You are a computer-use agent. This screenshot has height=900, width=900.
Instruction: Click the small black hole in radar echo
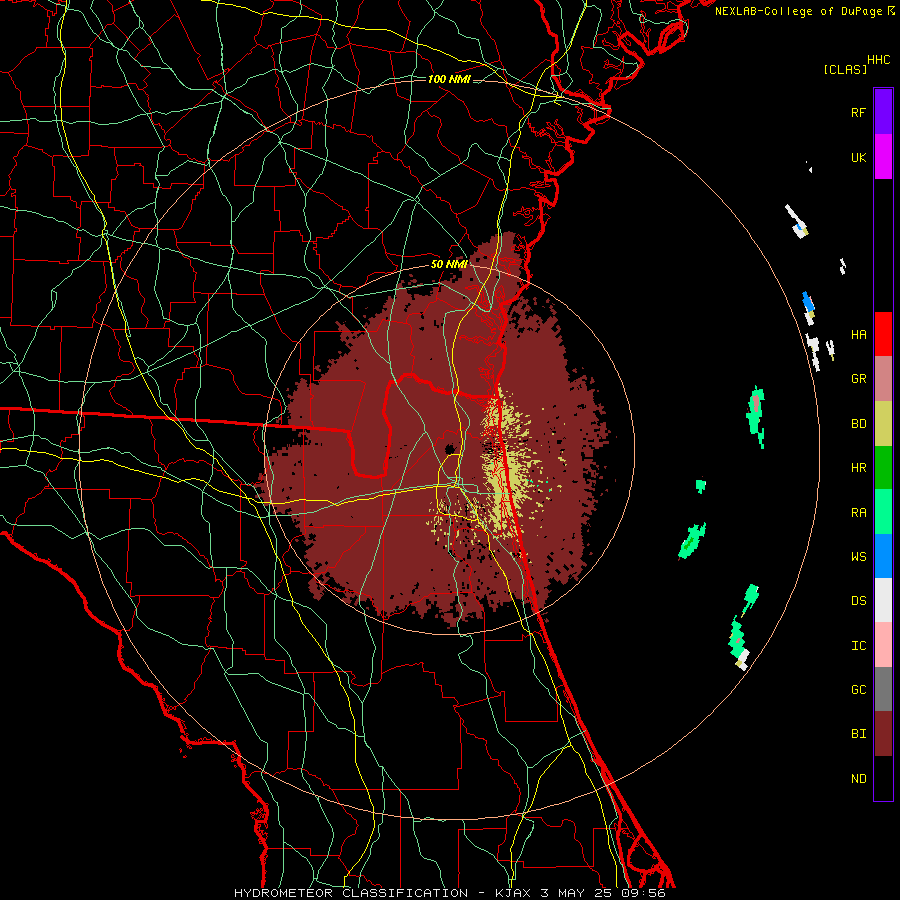click(451, 448)
